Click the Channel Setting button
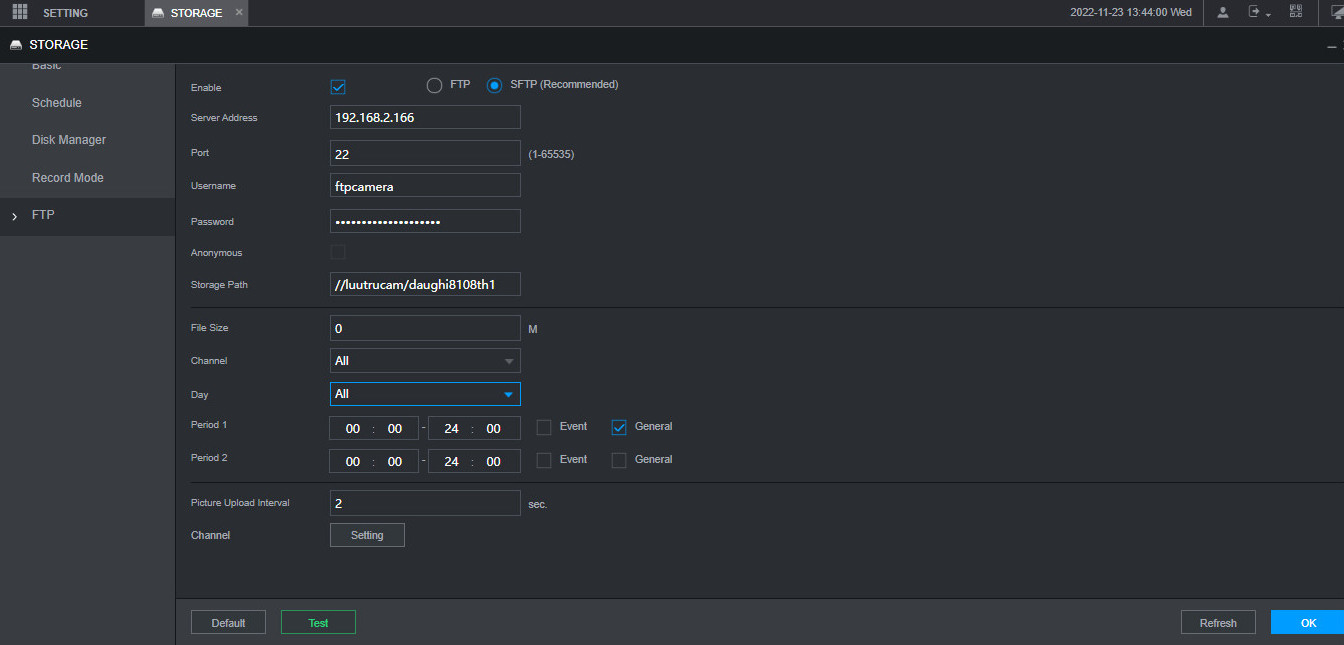The height and width of the screenshot is (645, 1344). [x=367, y=535]
